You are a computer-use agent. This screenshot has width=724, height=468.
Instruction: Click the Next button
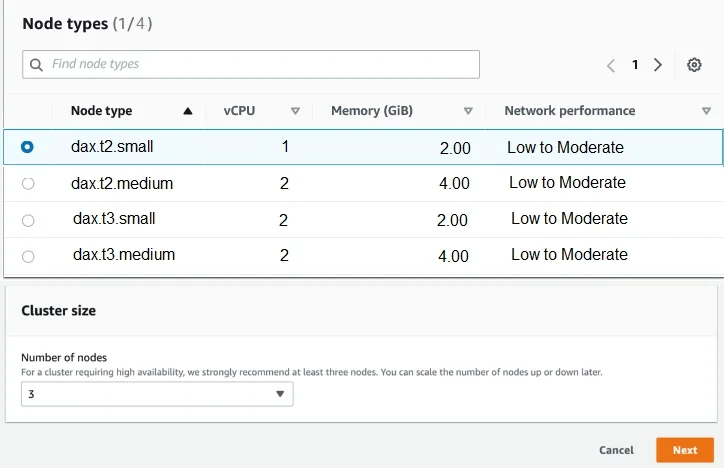pos(685,450)
